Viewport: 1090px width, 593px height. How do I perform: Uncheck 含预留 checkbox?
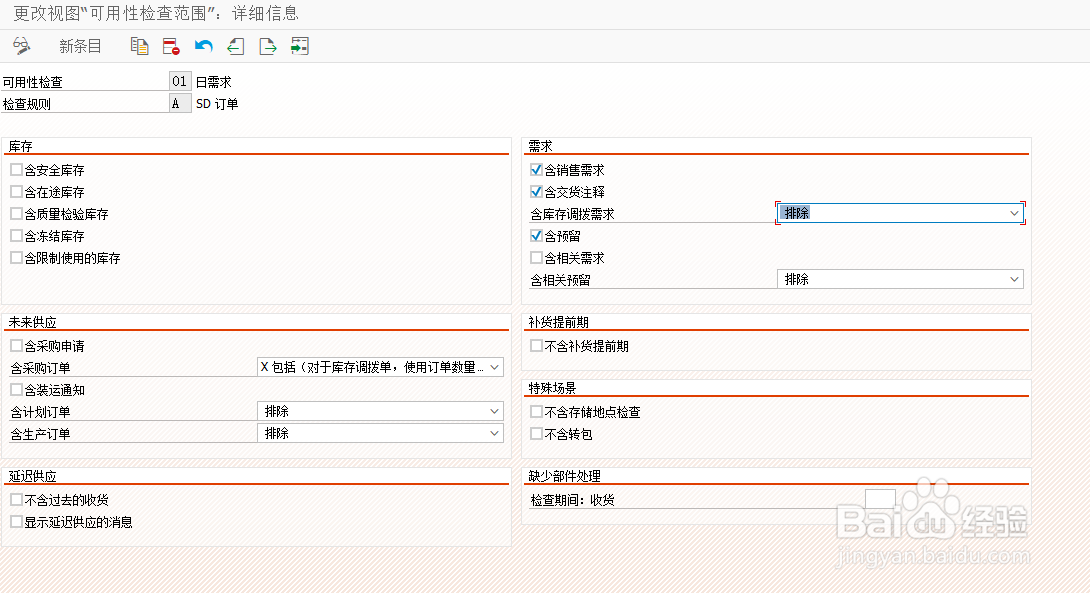(536, 236)
